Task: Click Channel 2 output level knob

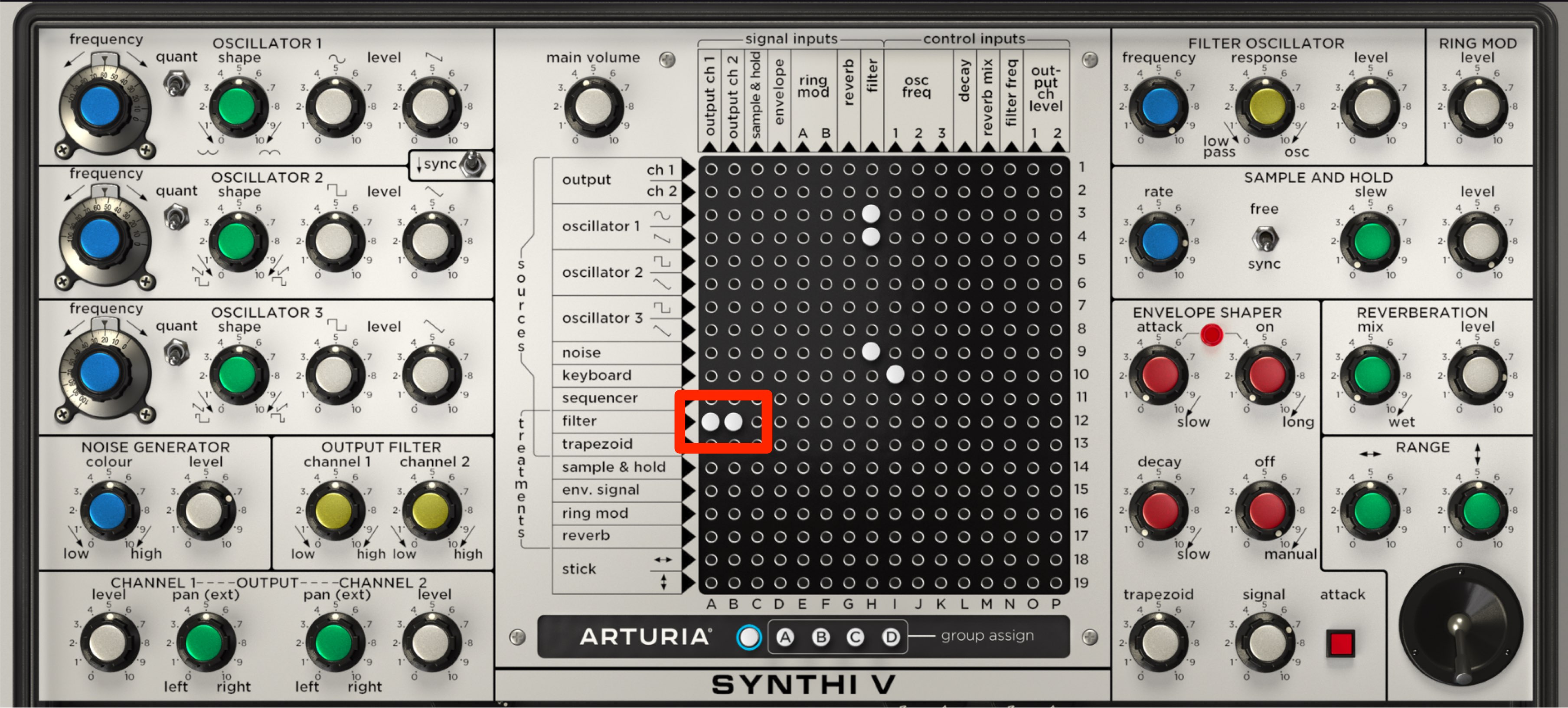Action: [x=431, y=643]
